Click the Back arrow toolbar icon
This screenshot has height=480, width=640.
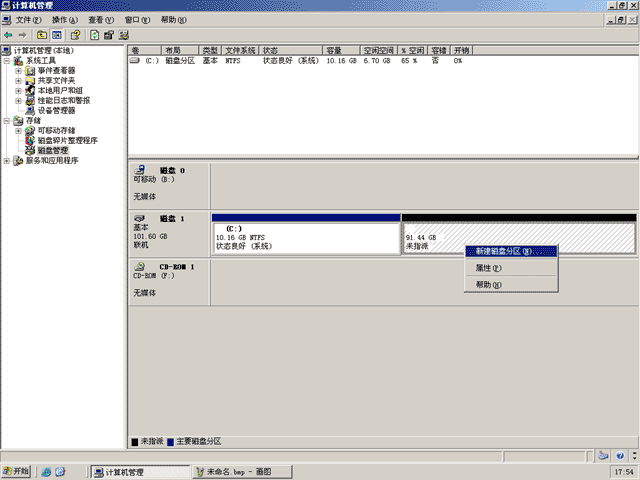8,35
